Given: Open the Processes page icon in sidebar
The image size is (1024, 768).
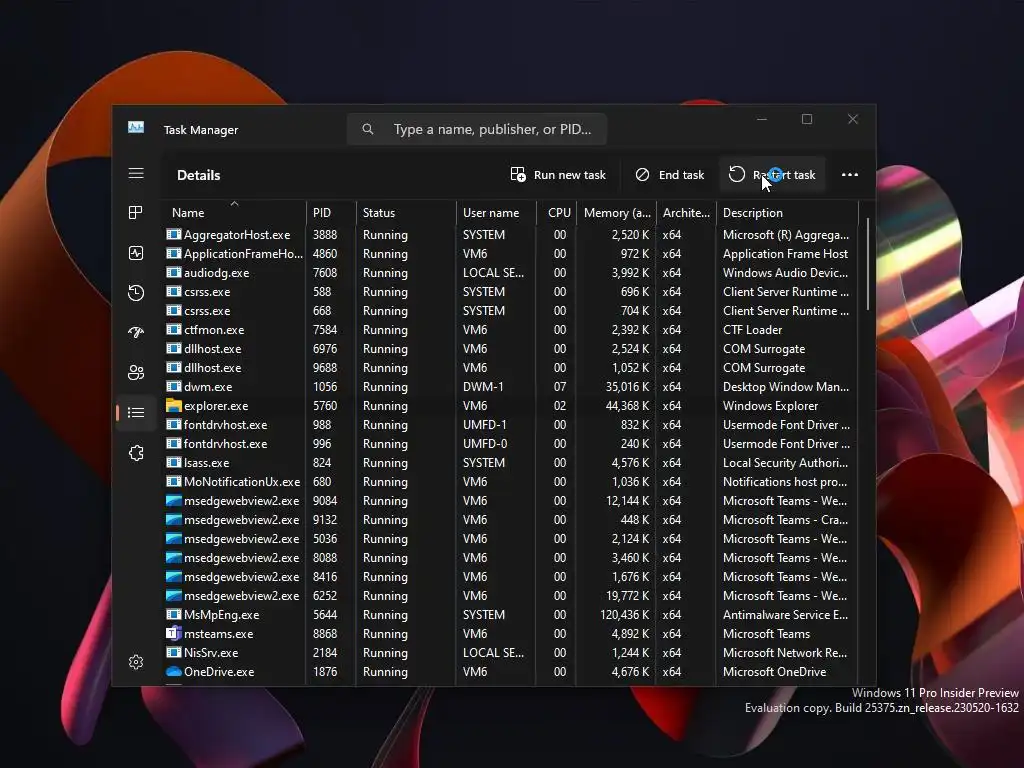Looking at the screenshot, I should [136, 212].
